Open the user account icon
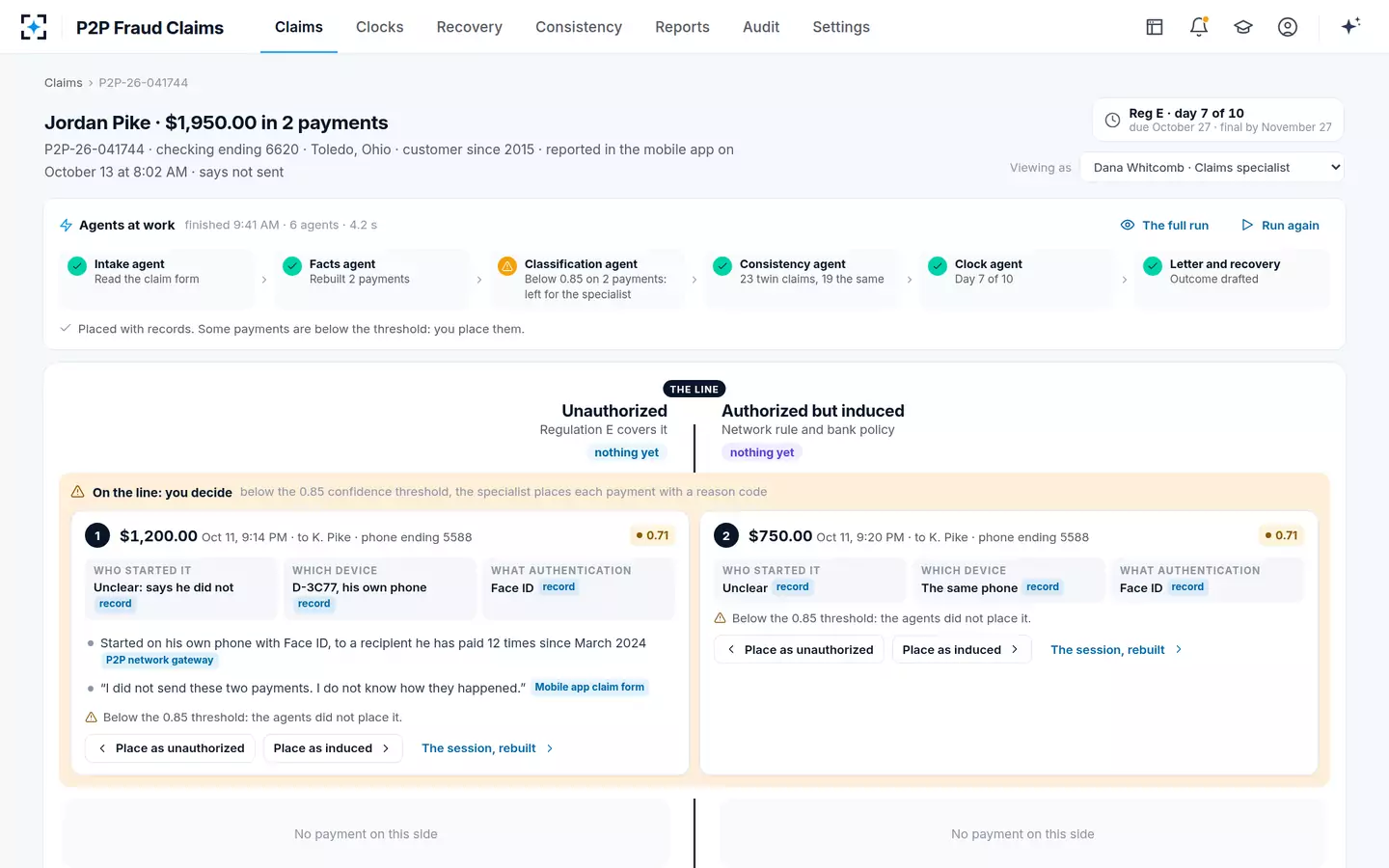The image size is (1389, 868). coord(1288,27)
